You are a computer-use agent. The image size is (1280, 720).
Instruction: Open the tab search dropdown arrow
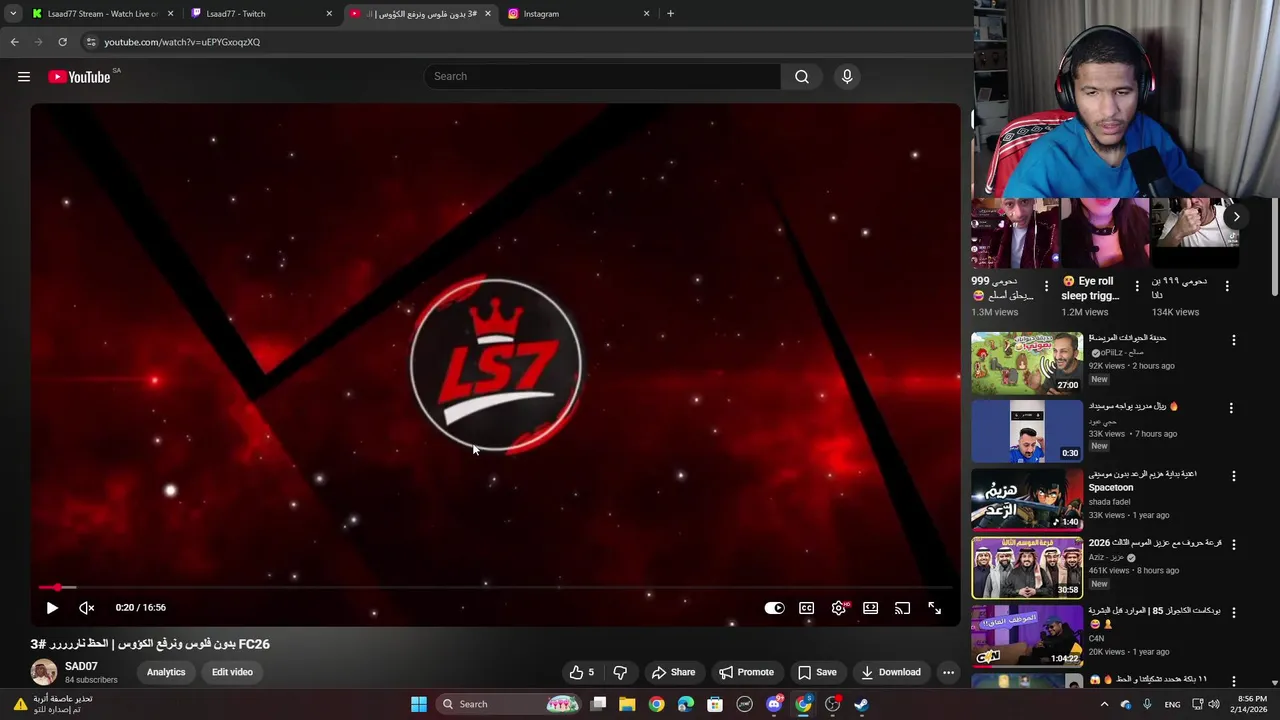(x=12, y=14)
